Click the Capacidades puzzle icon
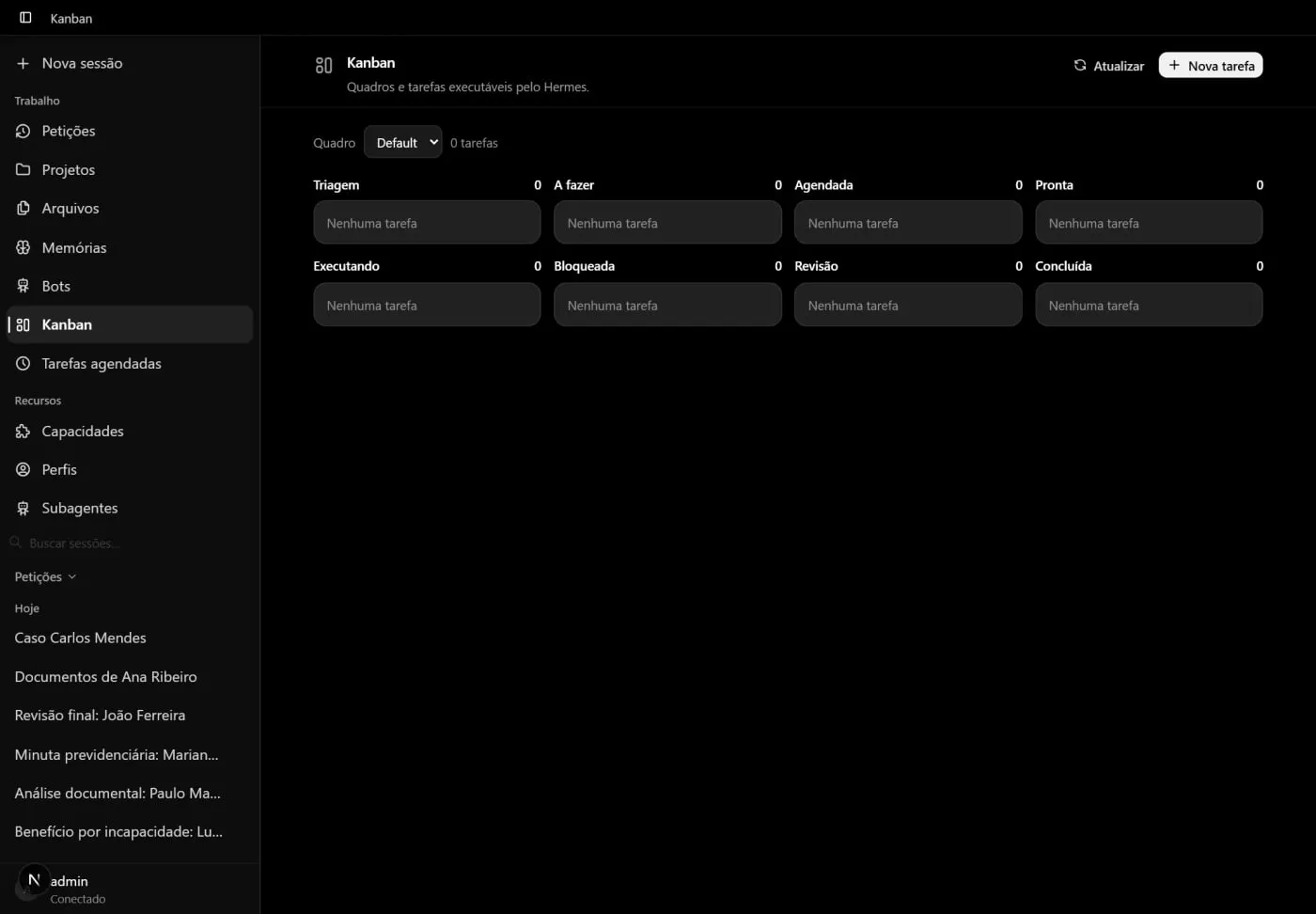 click(23, 431)
